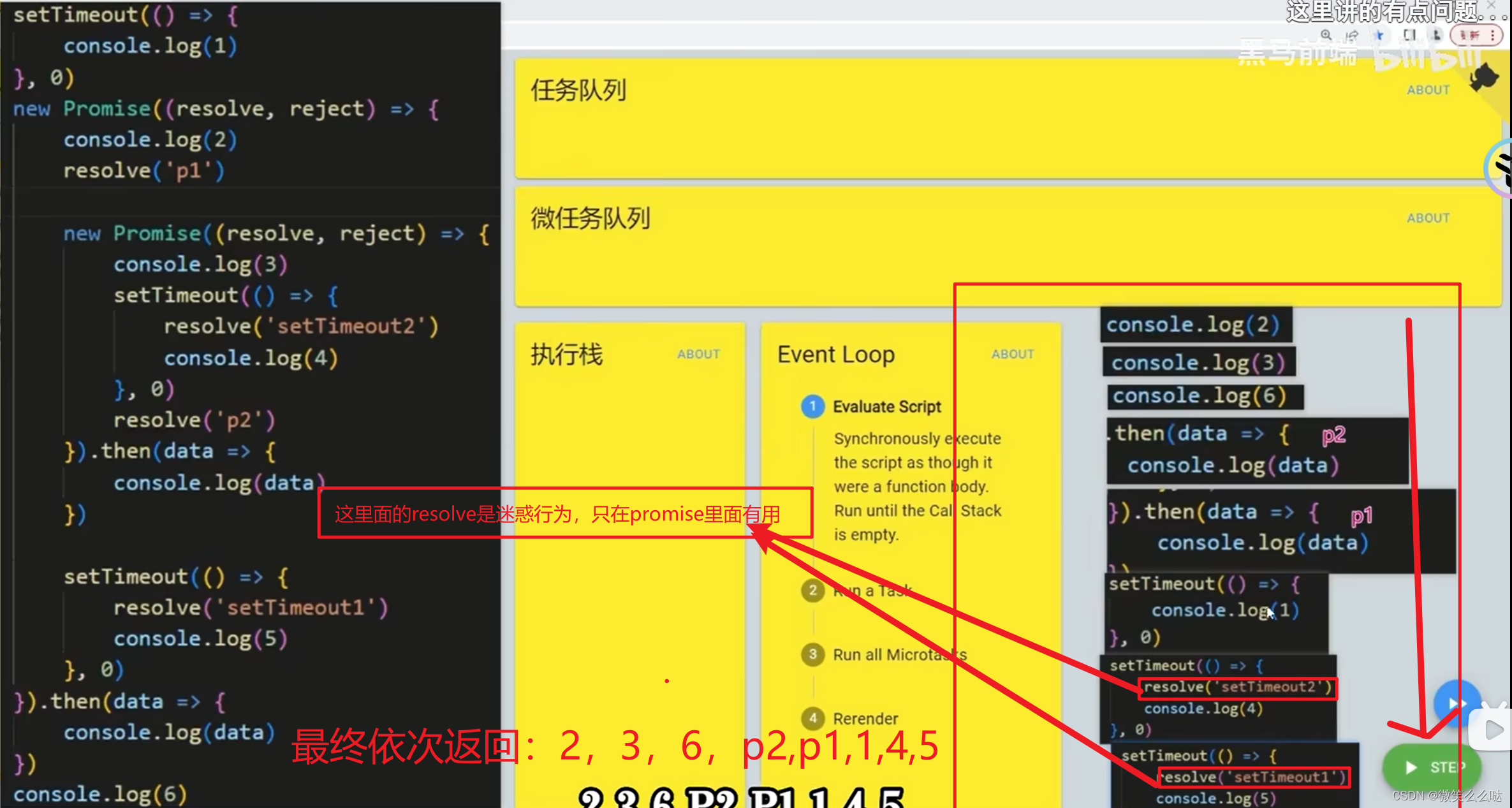Click the browser profile avatar icon

(x=1436, y=35)
